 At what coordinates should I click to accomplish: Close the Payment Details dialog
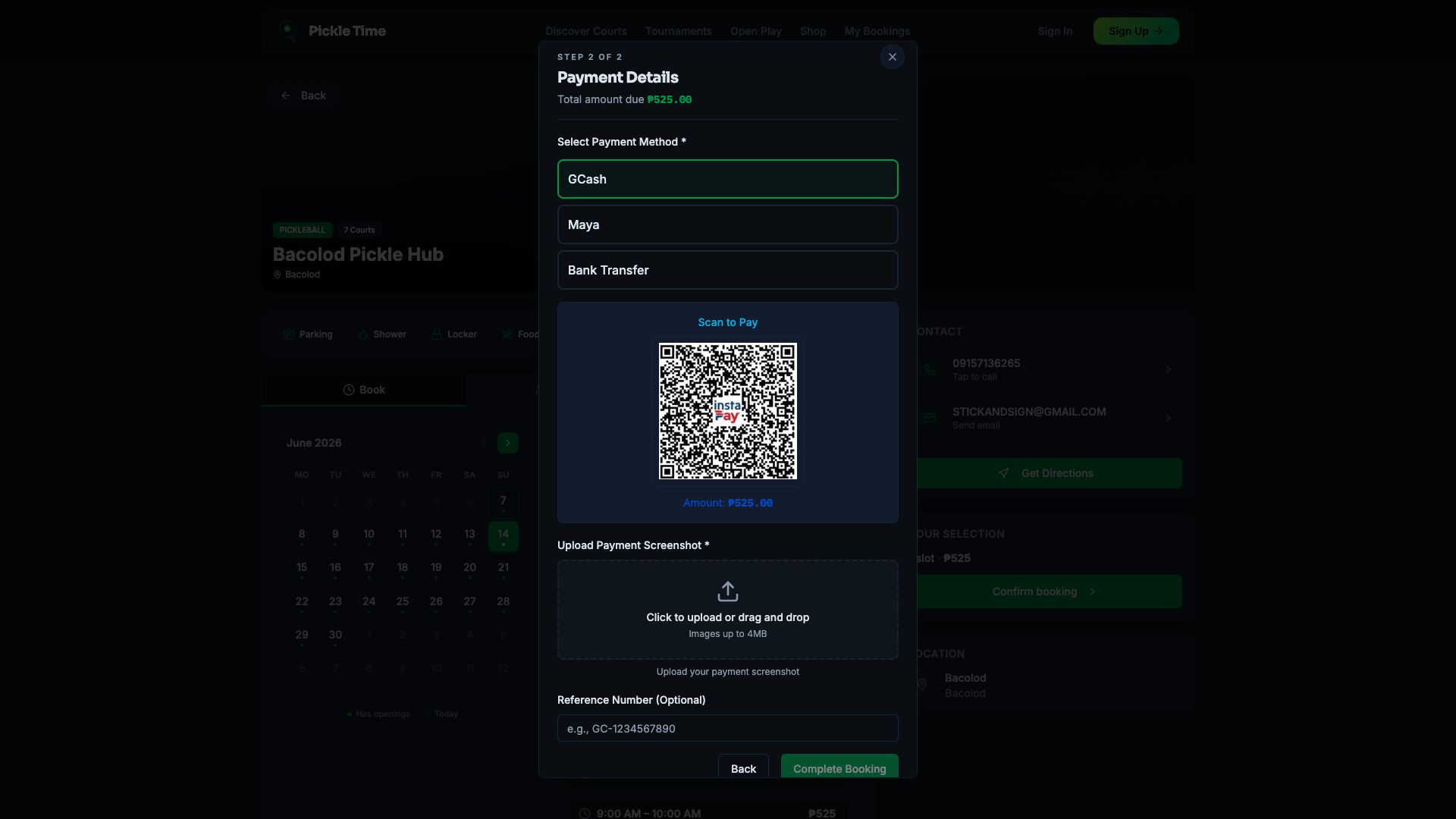(893, 57)
